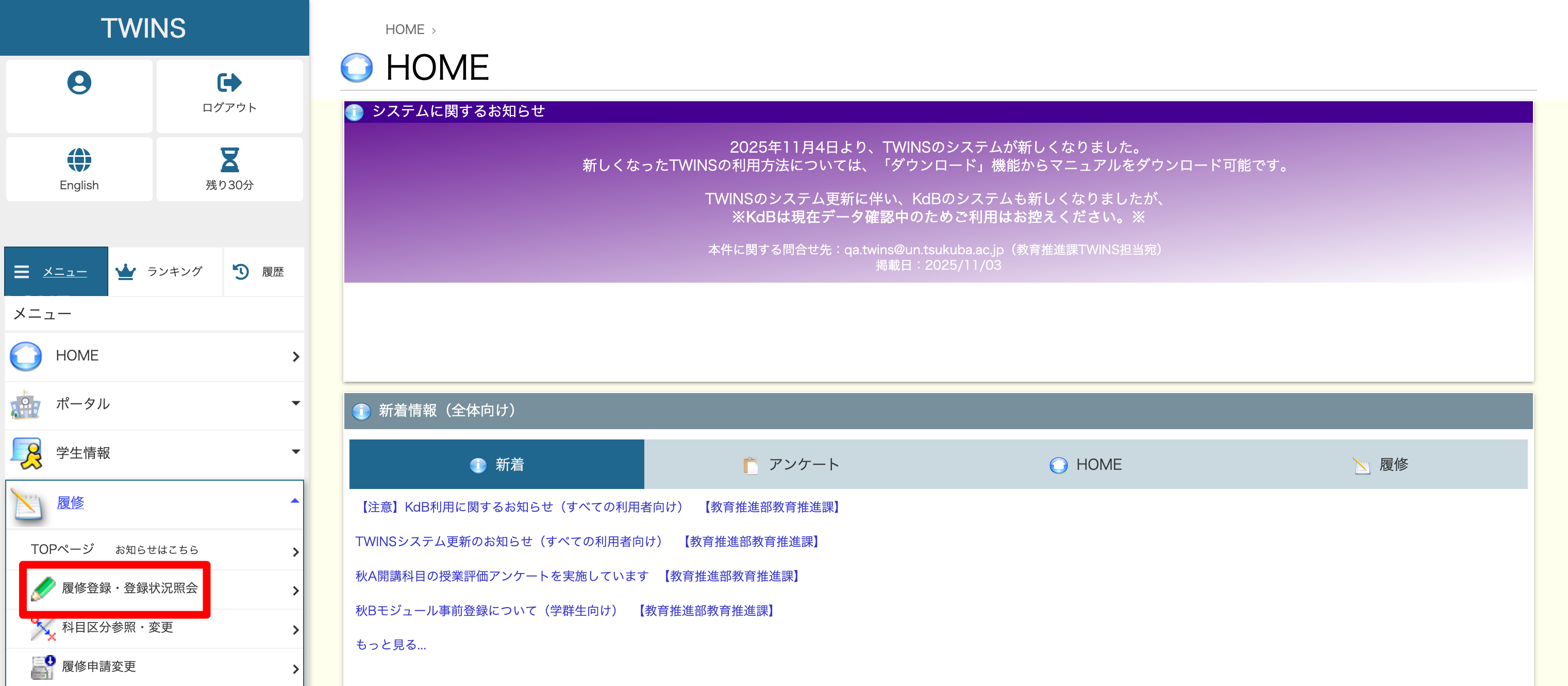Click the hourglass session timer icon
This screenshot has width=1568, height=686.
click(229, 159)
